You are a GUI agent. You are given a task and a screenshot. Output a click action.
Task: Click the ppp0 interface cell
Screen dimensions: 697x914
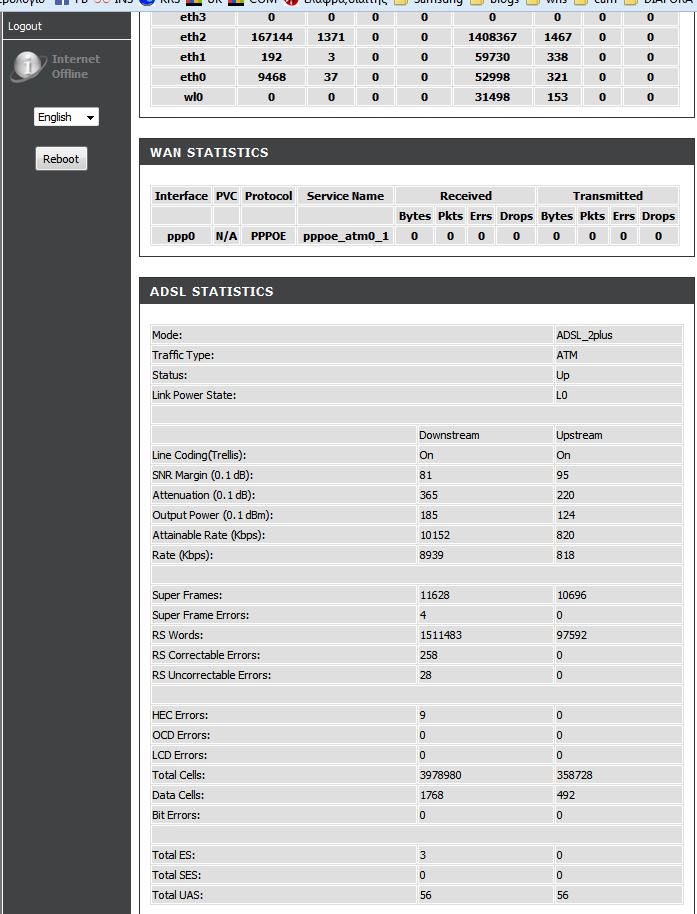[x=181, y=236]
